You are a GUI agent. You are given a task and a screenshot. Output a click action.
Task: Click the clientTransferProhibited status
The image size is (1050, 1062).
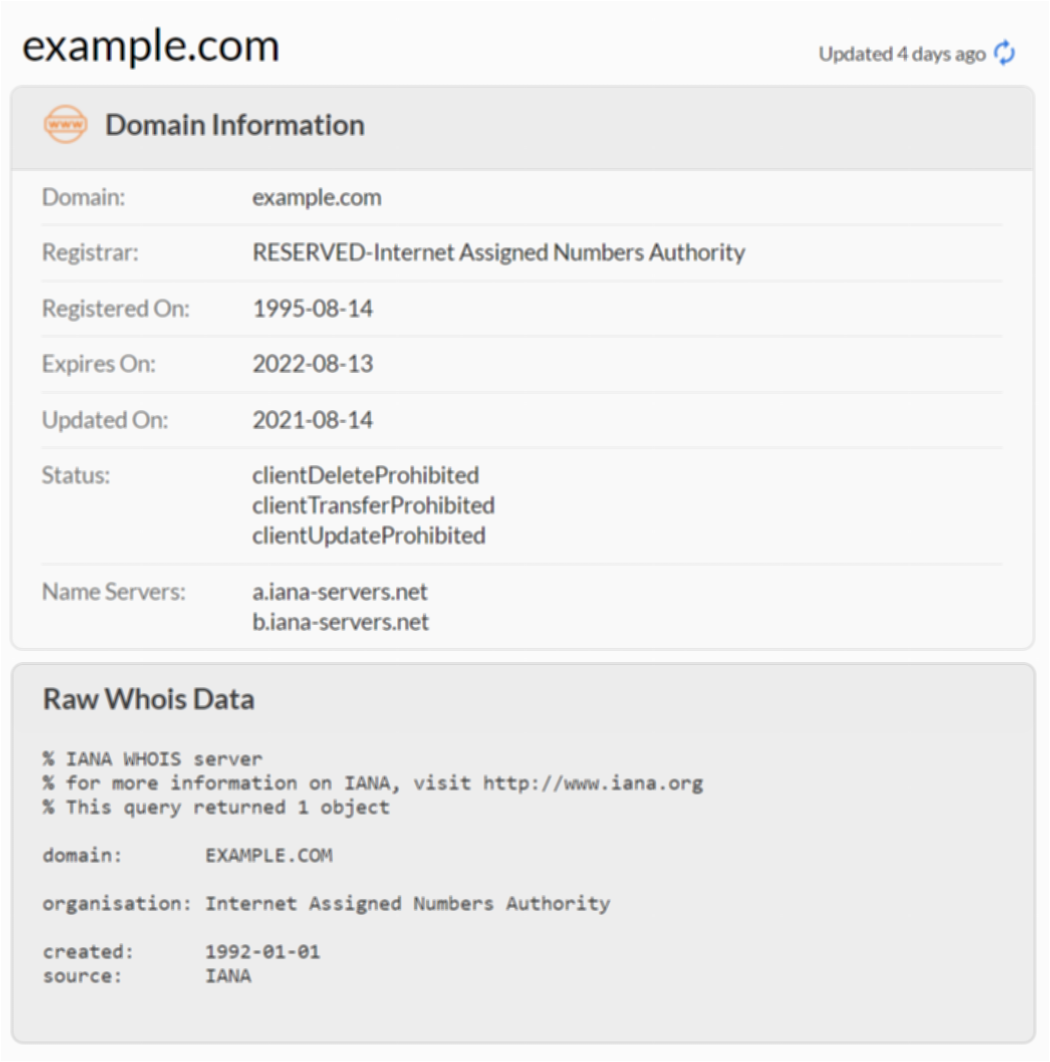(373, 505)
